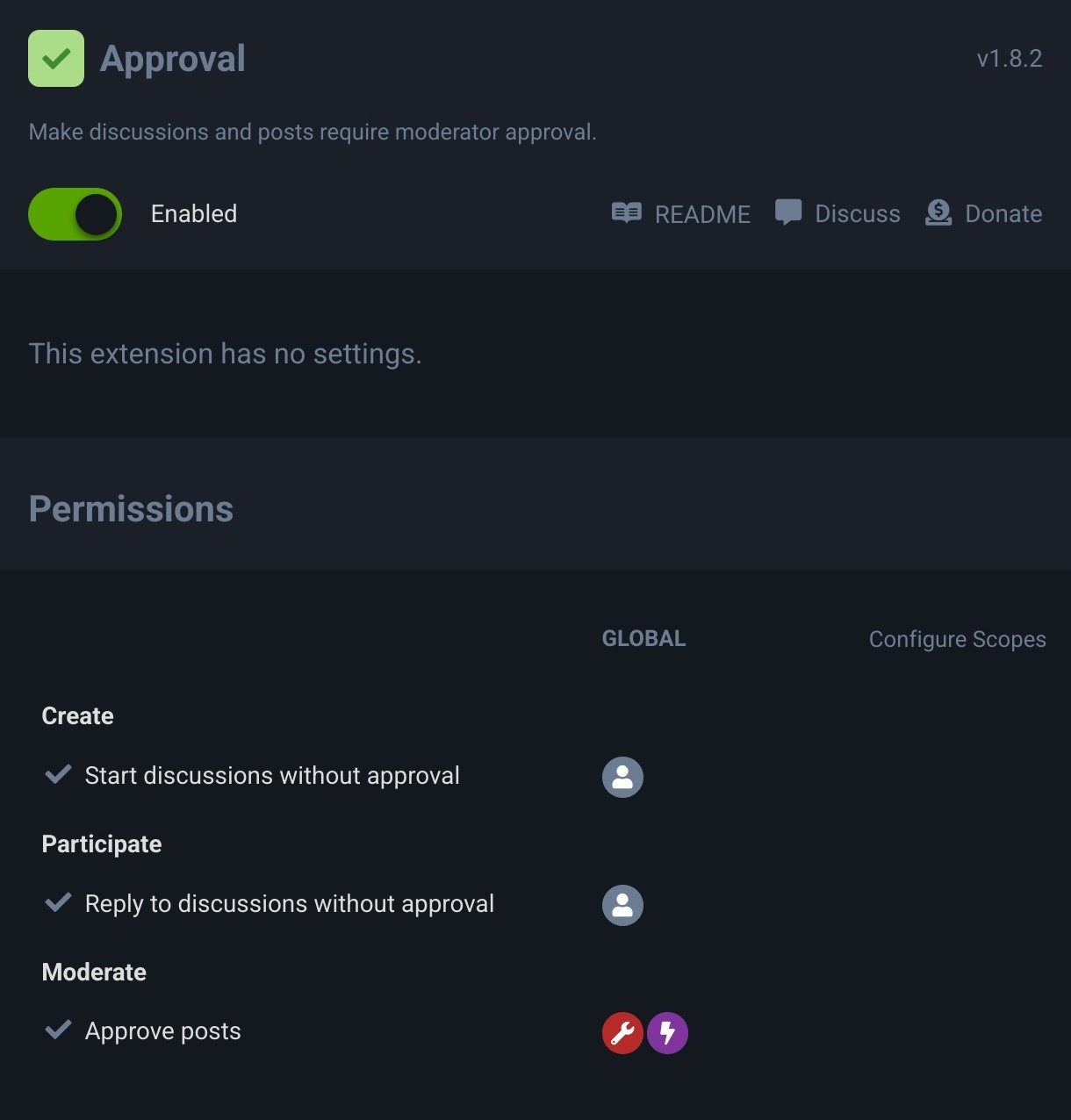
Task: Click the Approval extension title
Action: (173, 59)
